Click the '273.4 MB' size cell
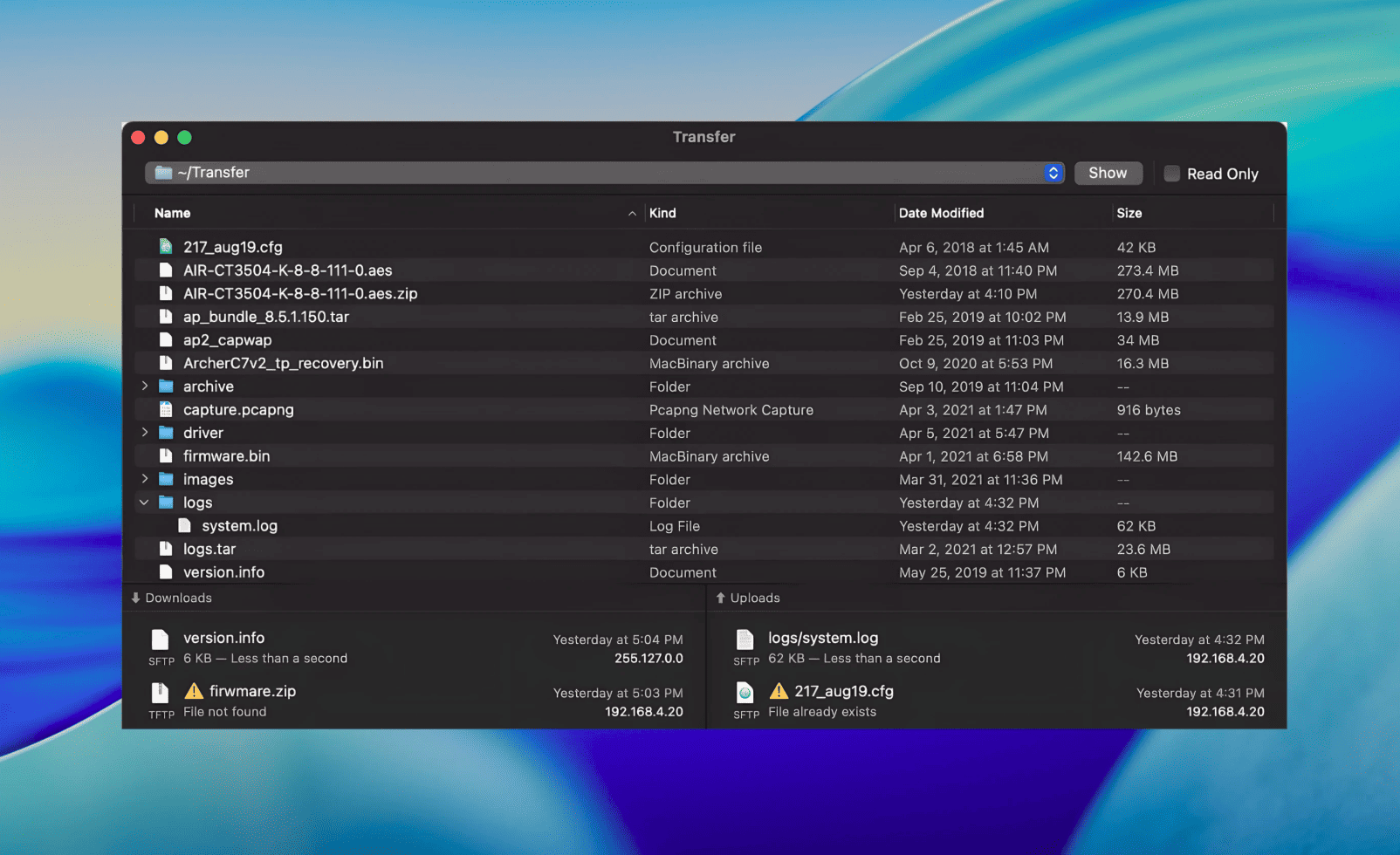Viewport: 1400px width, 855px height. [1148, 270]
